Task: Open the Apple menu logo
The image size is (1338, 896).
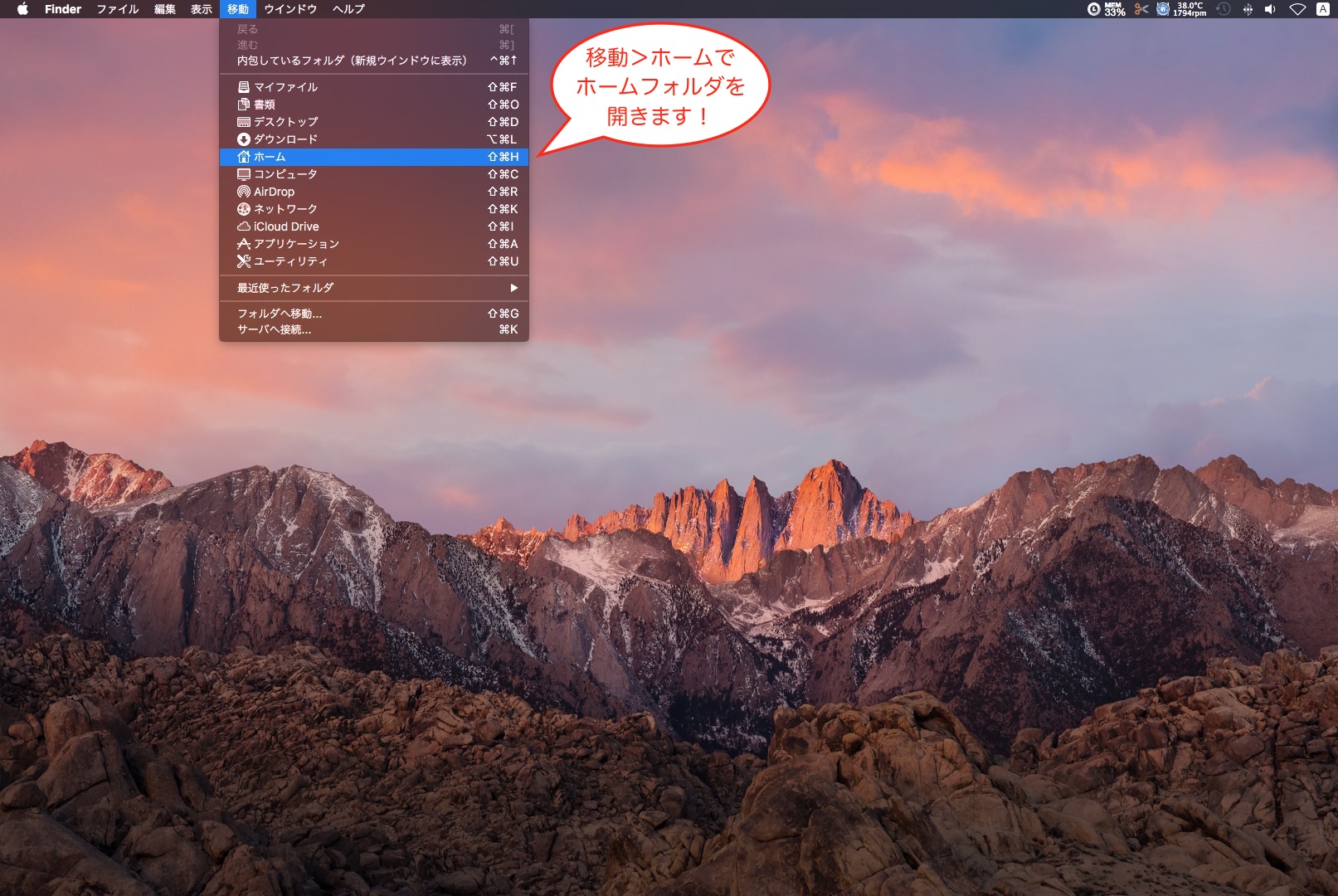Action: 22,9
